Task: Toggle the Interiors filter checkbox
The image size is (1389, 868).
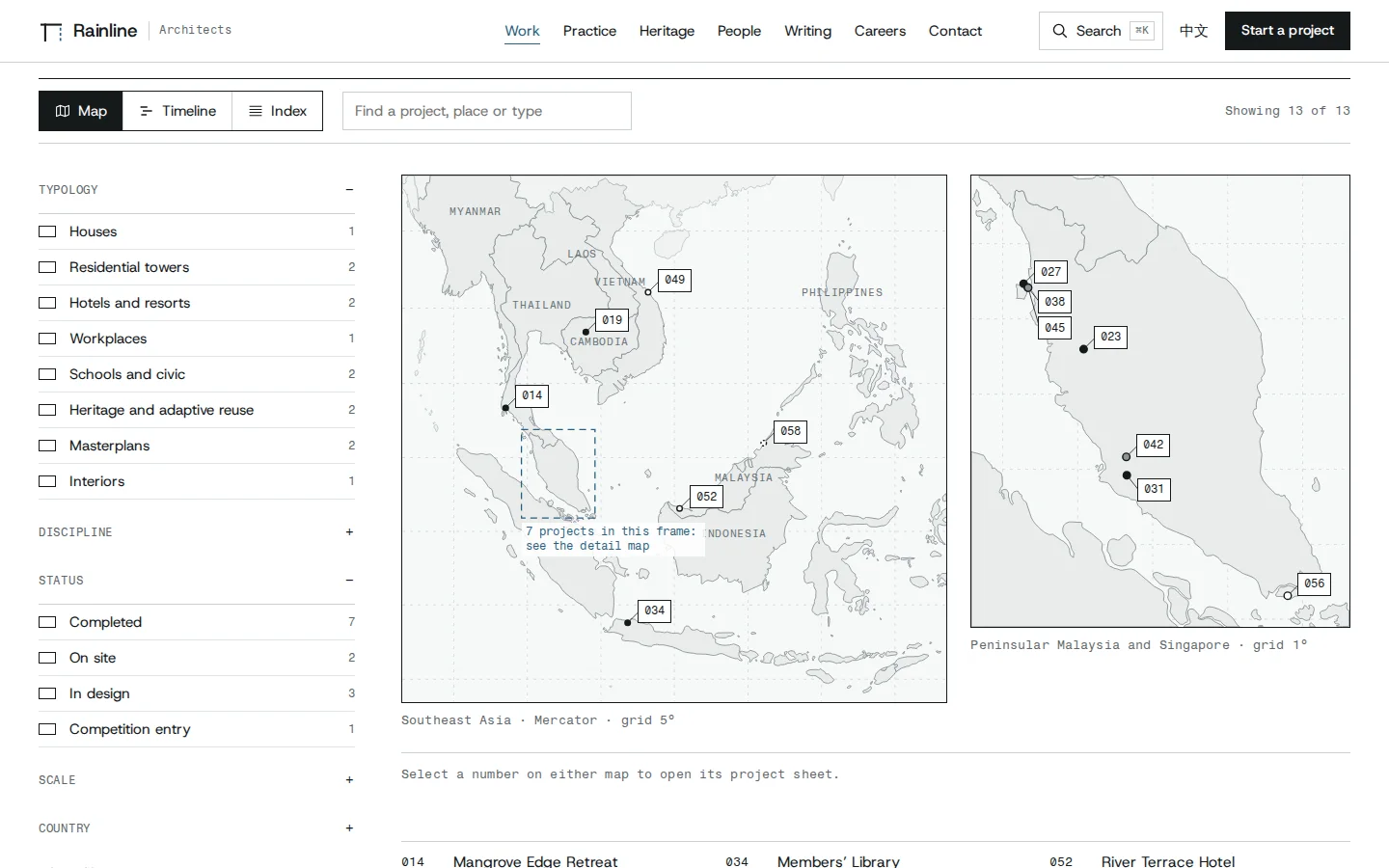Action: click(x=47, y=481)
